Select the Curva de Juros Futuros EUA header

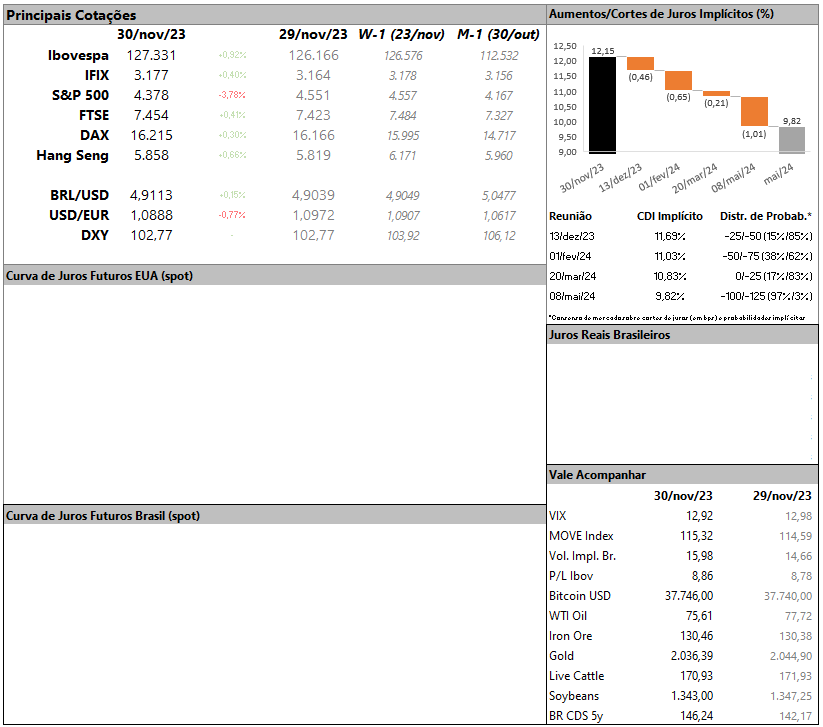[x=99, y=276]
